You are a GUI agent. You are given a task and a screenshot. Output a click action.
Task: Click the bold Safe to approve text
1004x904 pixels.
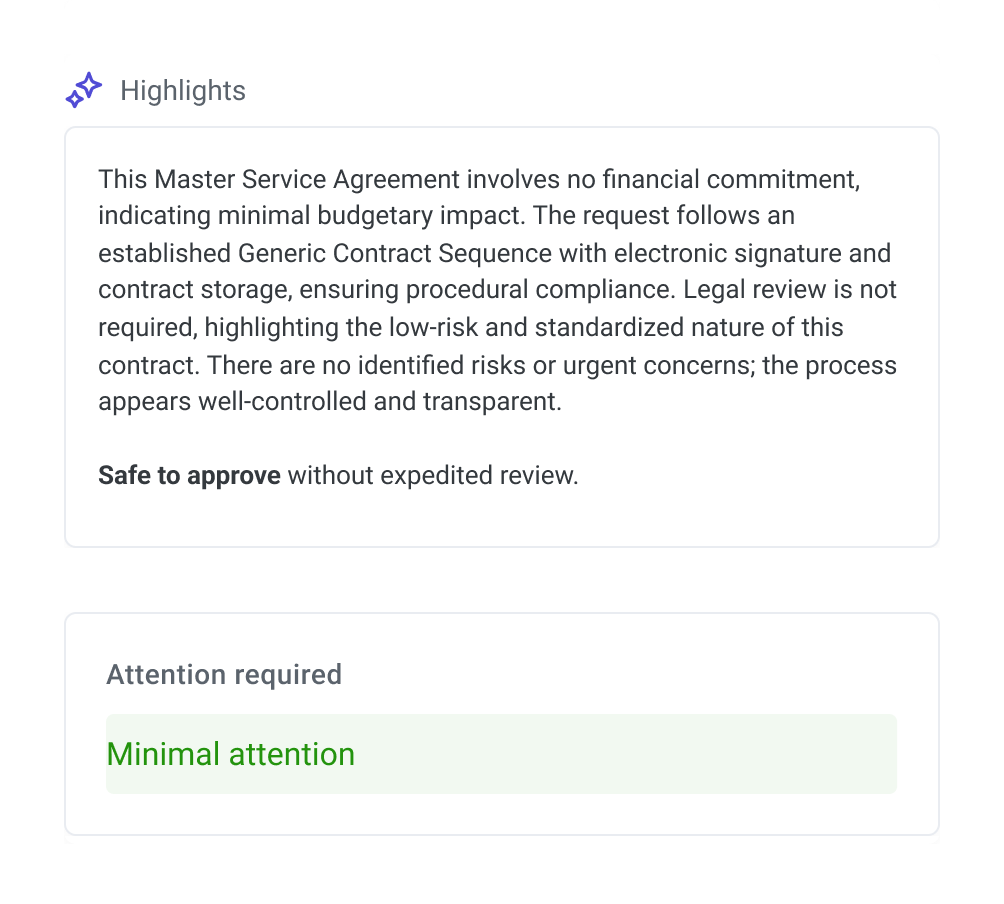(x=189, y=476)
